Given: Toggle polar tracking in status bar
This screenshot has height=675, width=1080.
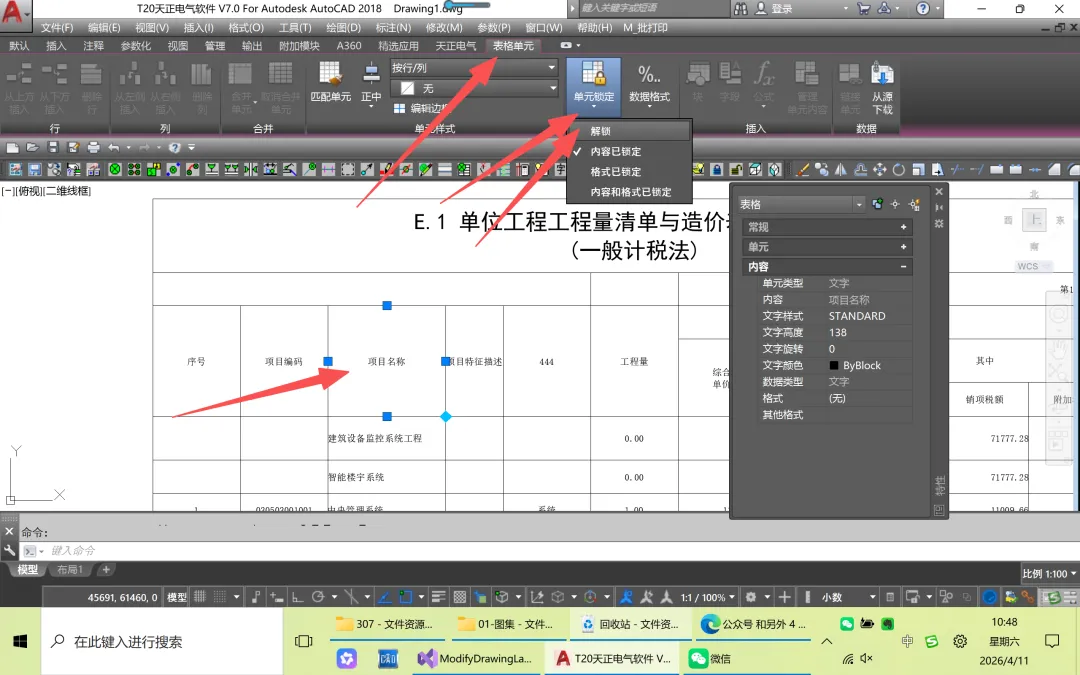Looking at the screenshot, I should (318, 597).
